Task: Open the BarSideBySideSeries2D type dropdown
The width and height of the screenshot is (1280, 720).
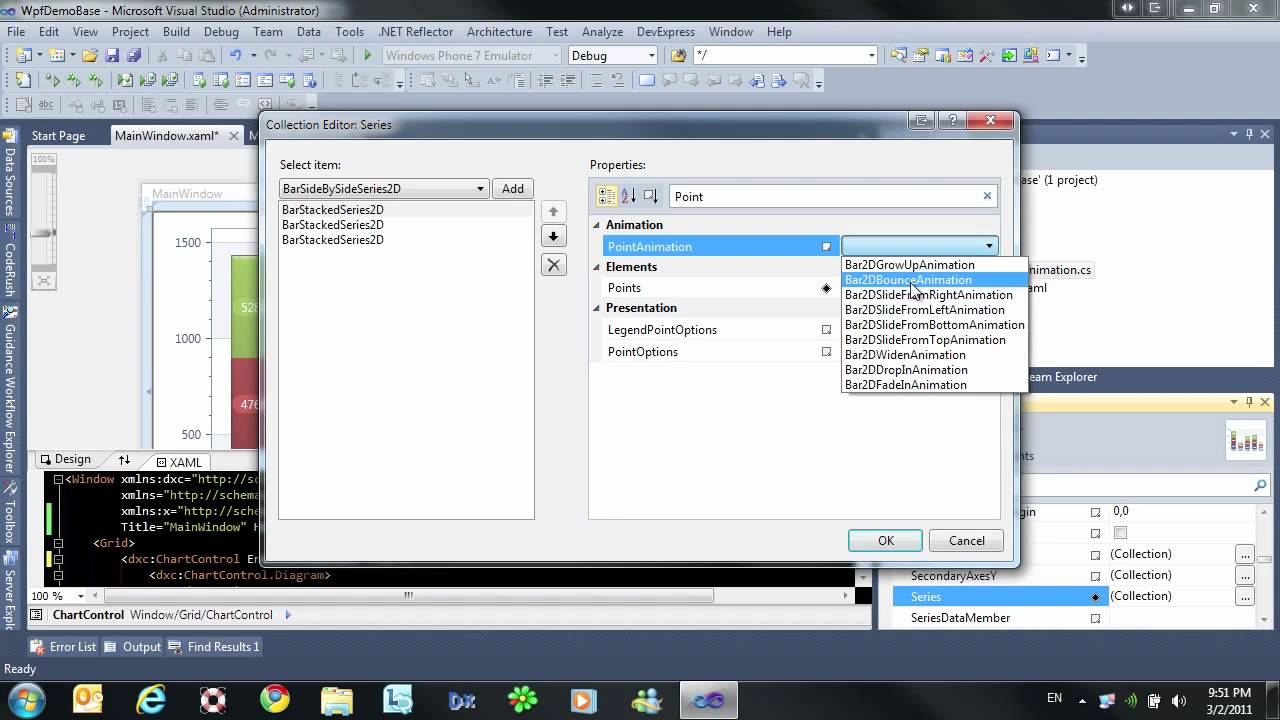Action: pyautogui.click(x=480, y=189)
